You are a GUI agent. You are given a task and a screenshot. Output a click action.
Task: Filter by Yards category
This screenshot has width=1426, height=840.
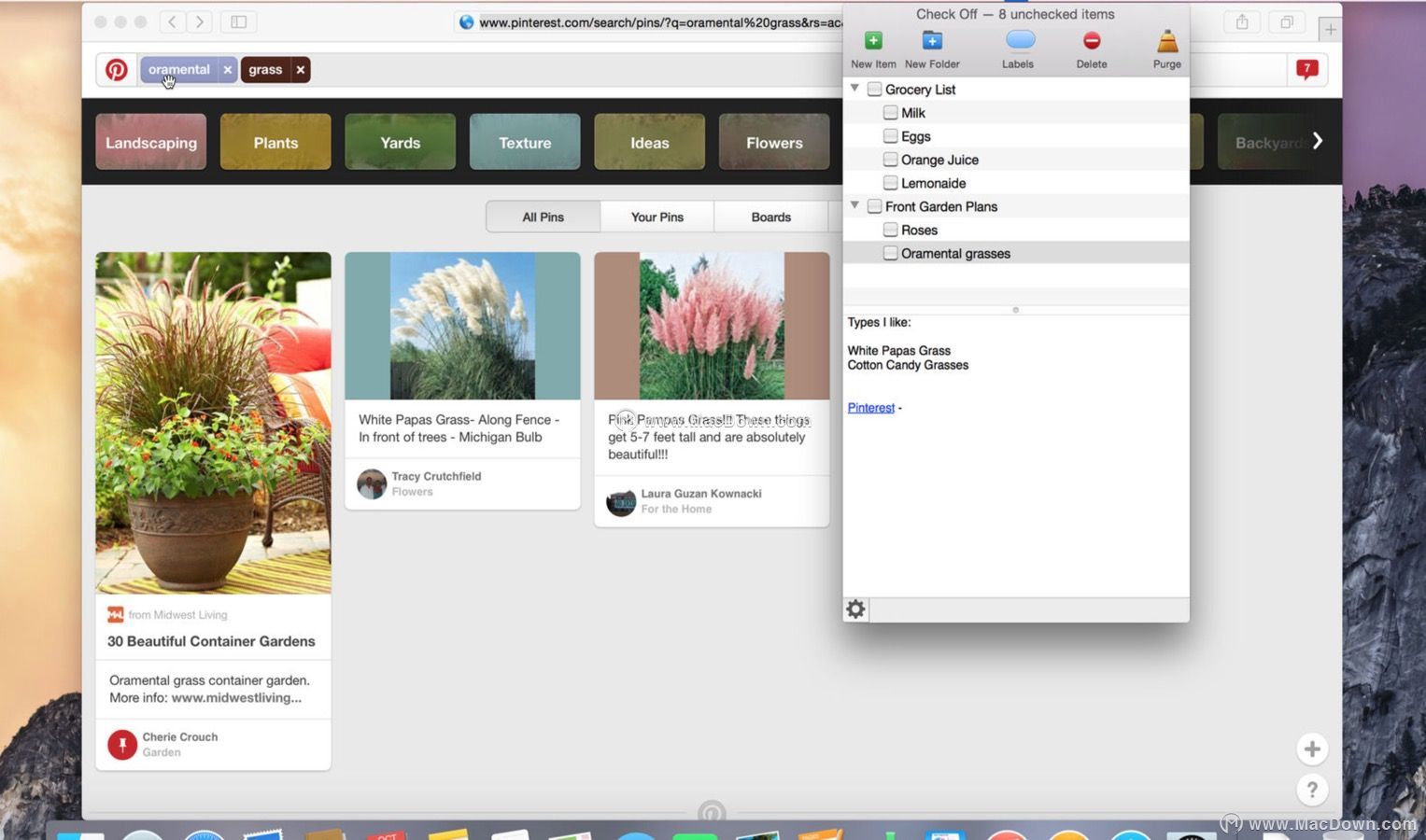click(401, 142)
